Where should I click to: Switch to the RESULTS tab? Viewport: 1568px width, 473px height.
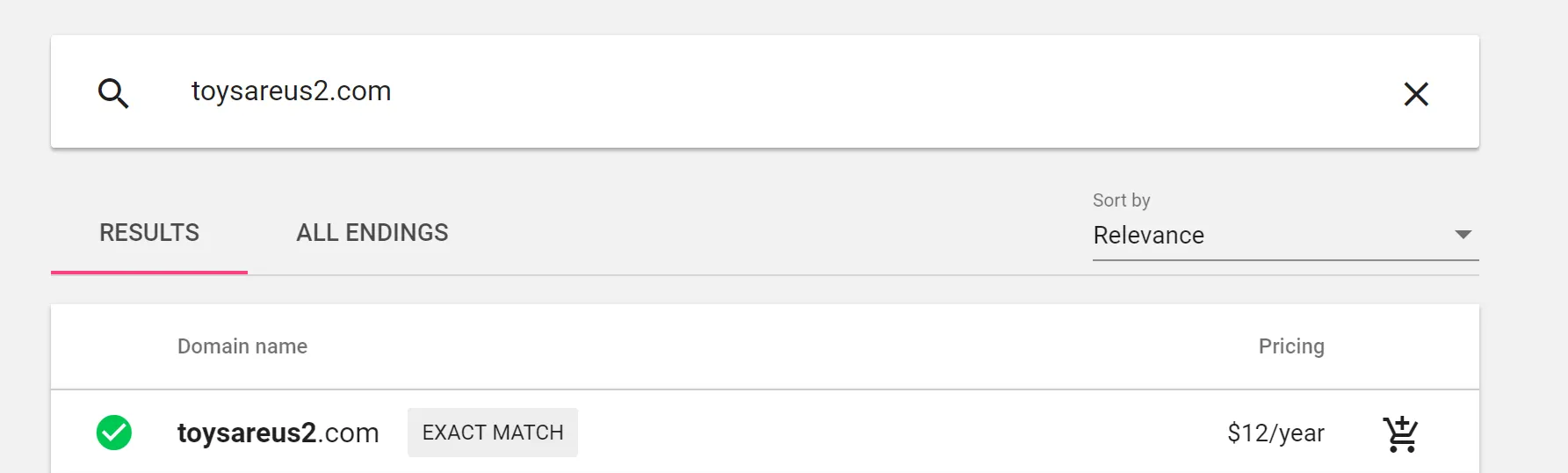pyautogui.click(x=149, y=233)
